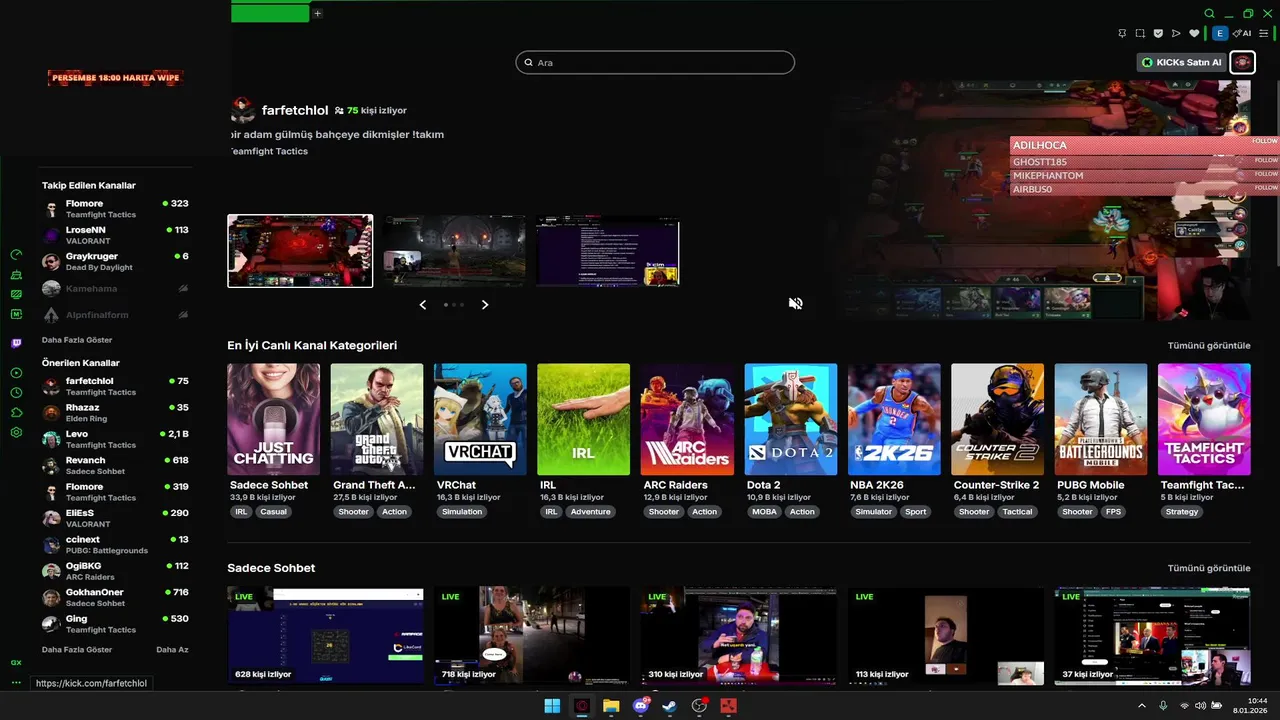This screenshot has width=1280, height=720.
Task: Click the pin icon in browser toolbar
Action: coord(1122,33)
